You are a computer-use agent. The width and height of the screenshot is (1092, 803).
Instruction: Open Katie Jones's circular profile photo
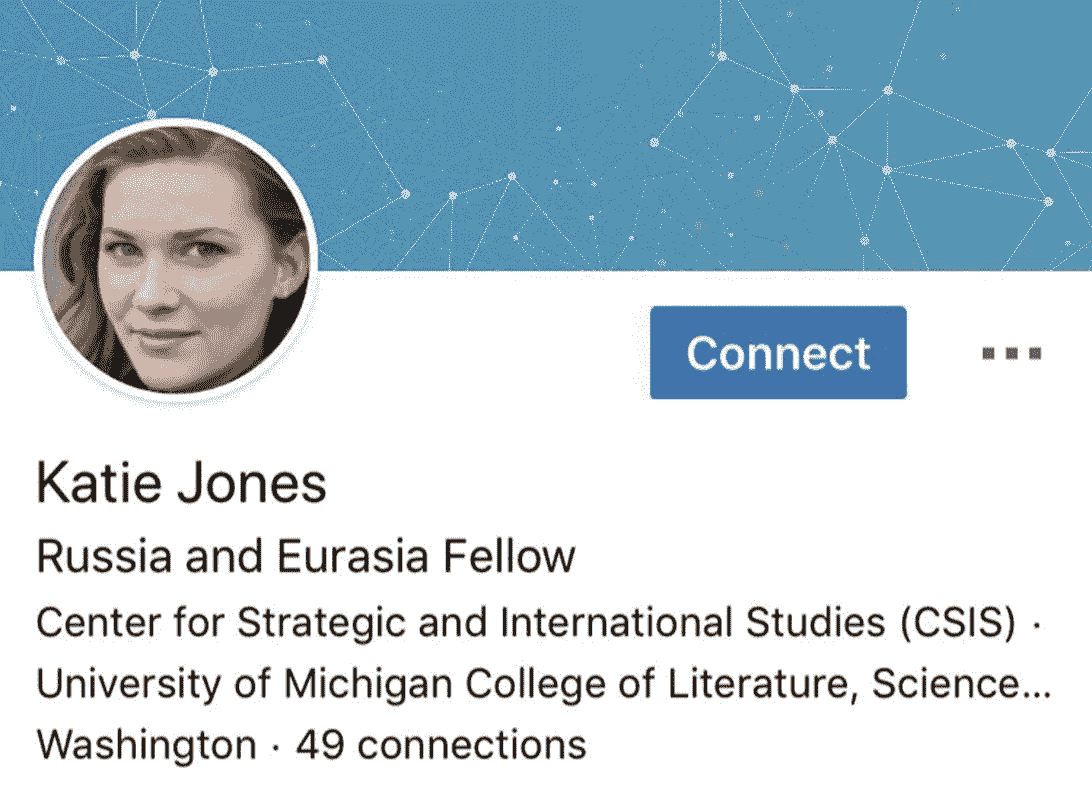click(x=177, y=260)
